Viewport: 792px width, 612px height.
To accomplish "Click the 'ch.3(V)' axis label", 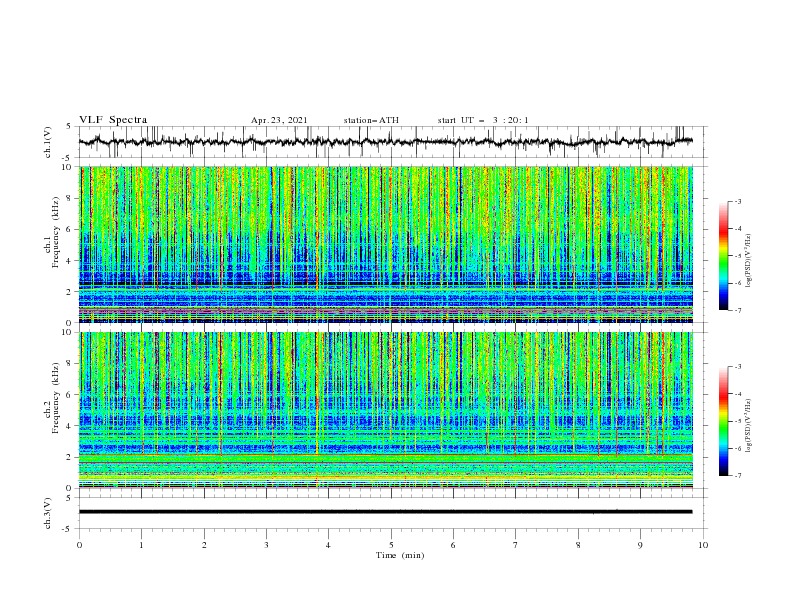I will click(x=48, y=513).
